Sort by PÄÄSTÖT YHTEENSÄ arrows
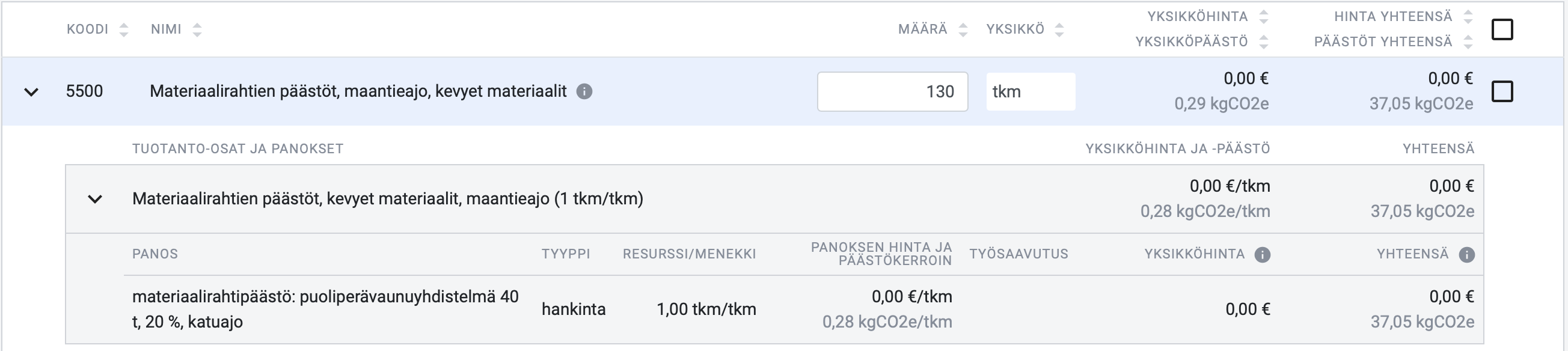This screenshot has width=1568, height=351. pos(1468,42)
